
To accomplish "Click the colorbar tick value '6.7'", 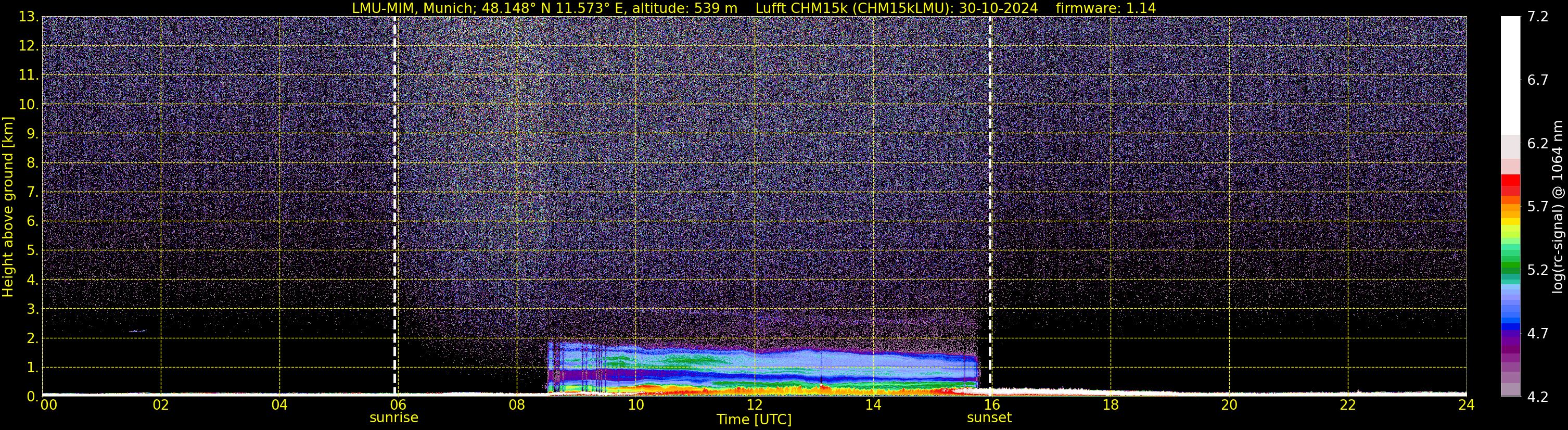I will point(1538,80).
